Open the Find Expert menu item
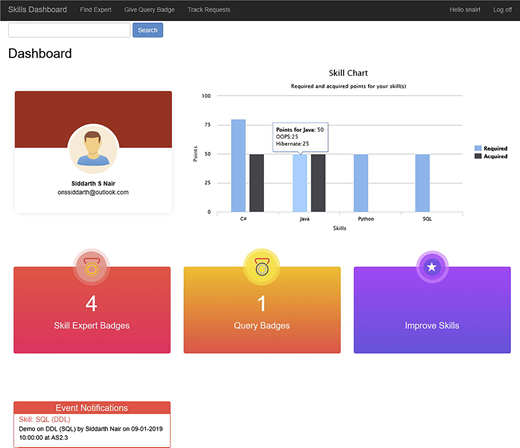This screenshot has height=448, width=520. [x=95, y=10]
